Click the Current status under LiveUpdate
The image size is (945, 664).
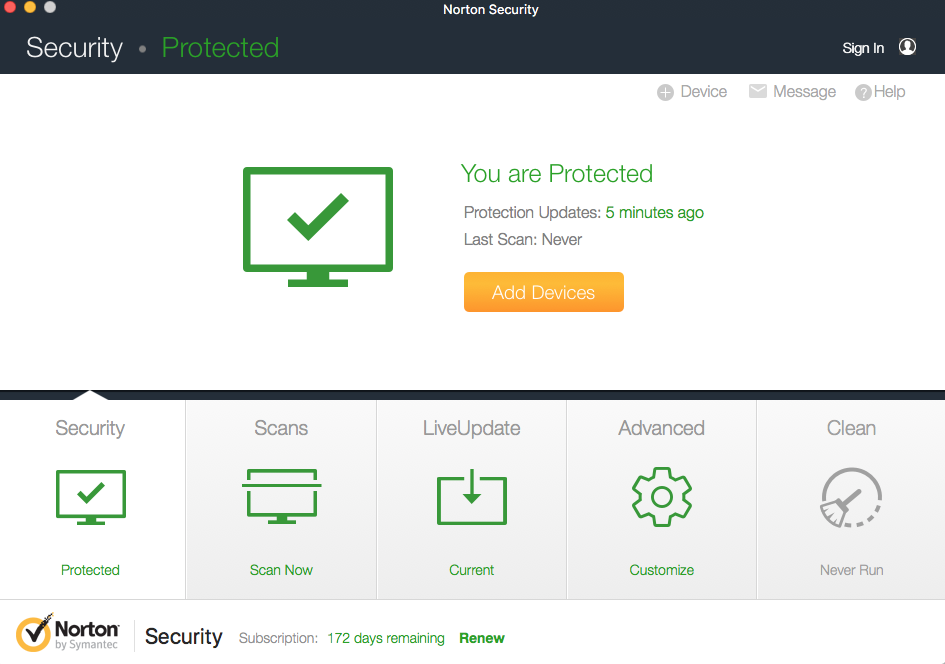[x=472, y=570]
